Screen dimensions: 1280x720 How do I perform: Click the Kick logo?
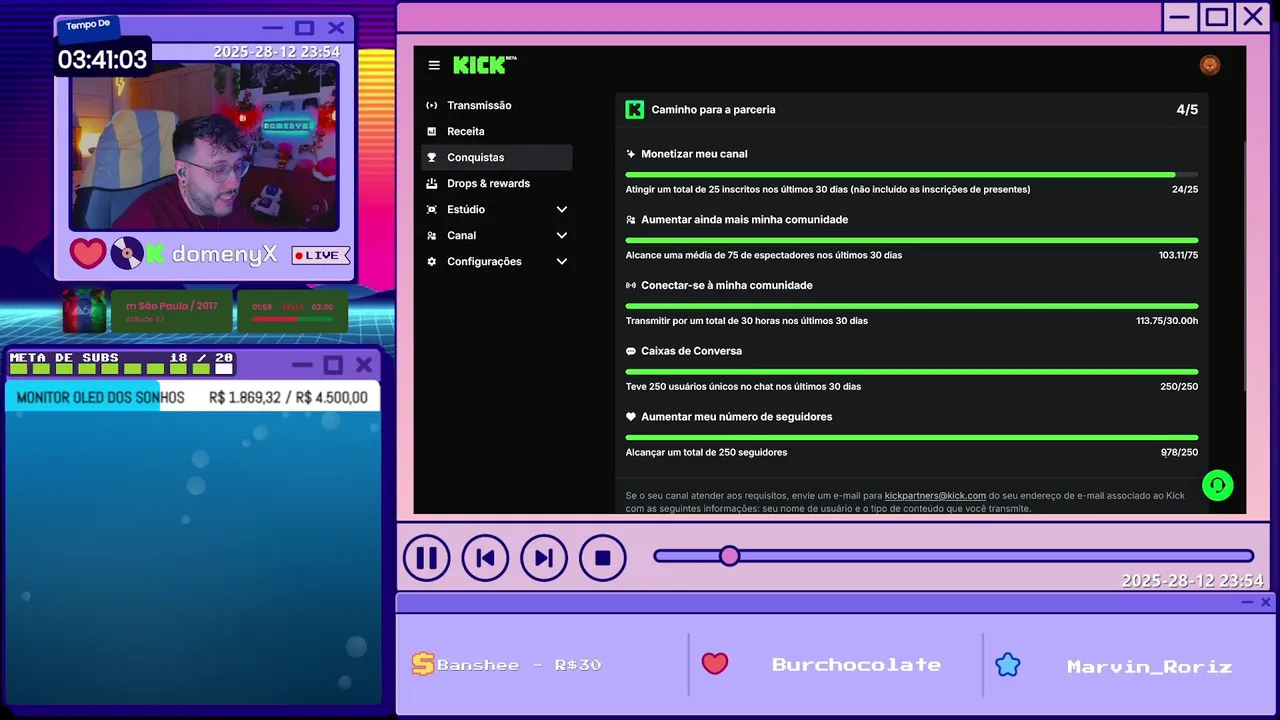point(484,64)
